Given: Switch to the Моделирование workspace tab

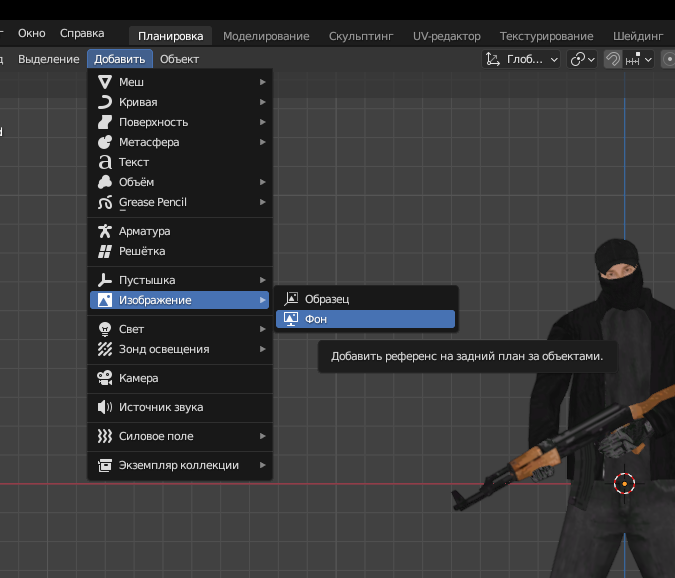Looking at the screenshot, I should point(266,36).
